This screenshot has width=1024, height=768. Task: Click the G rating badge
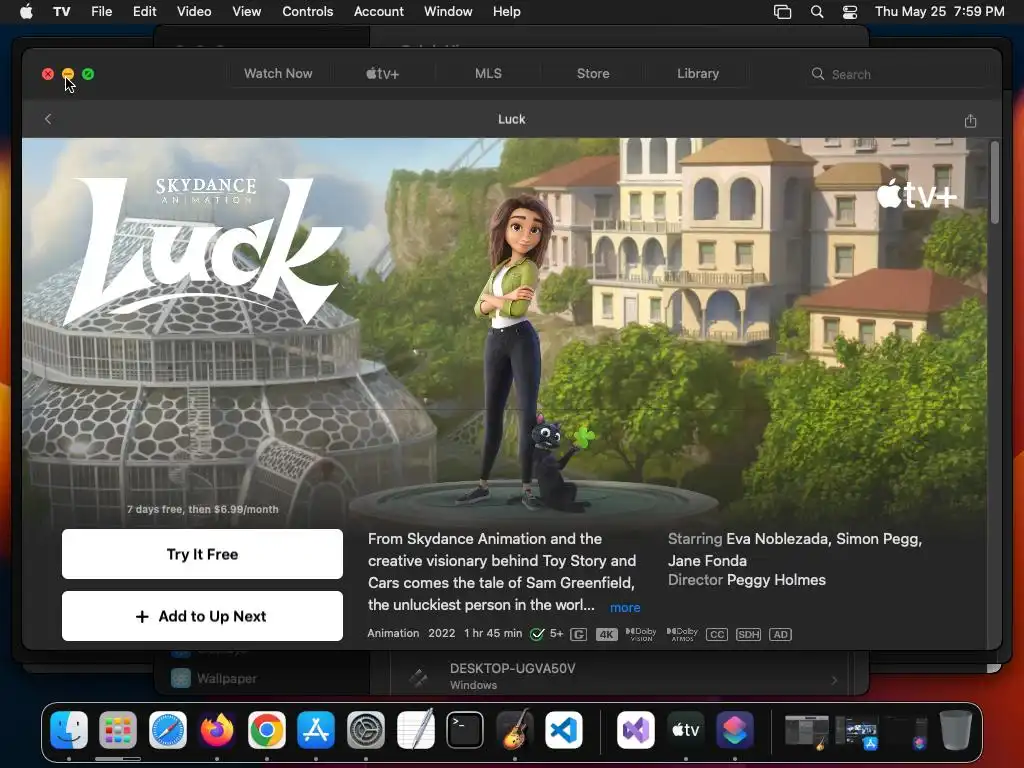[578, 634]
